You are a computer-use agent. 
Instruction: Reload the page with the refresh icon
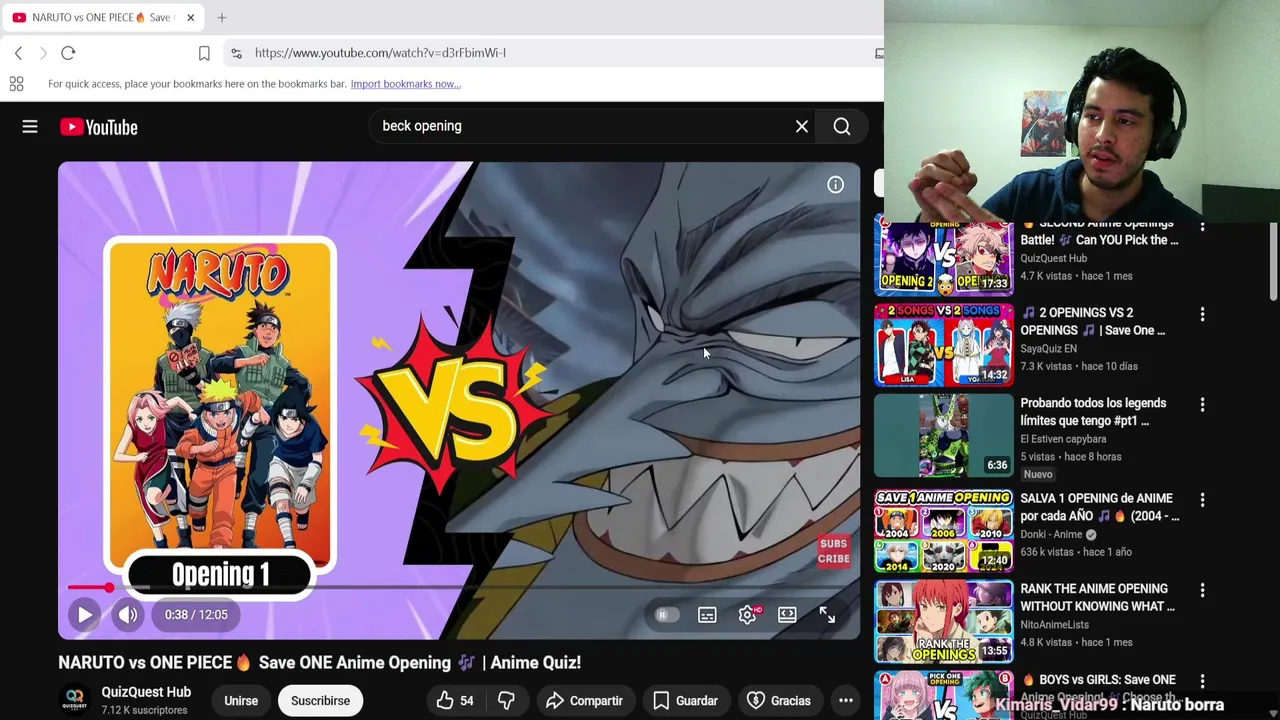68,53
